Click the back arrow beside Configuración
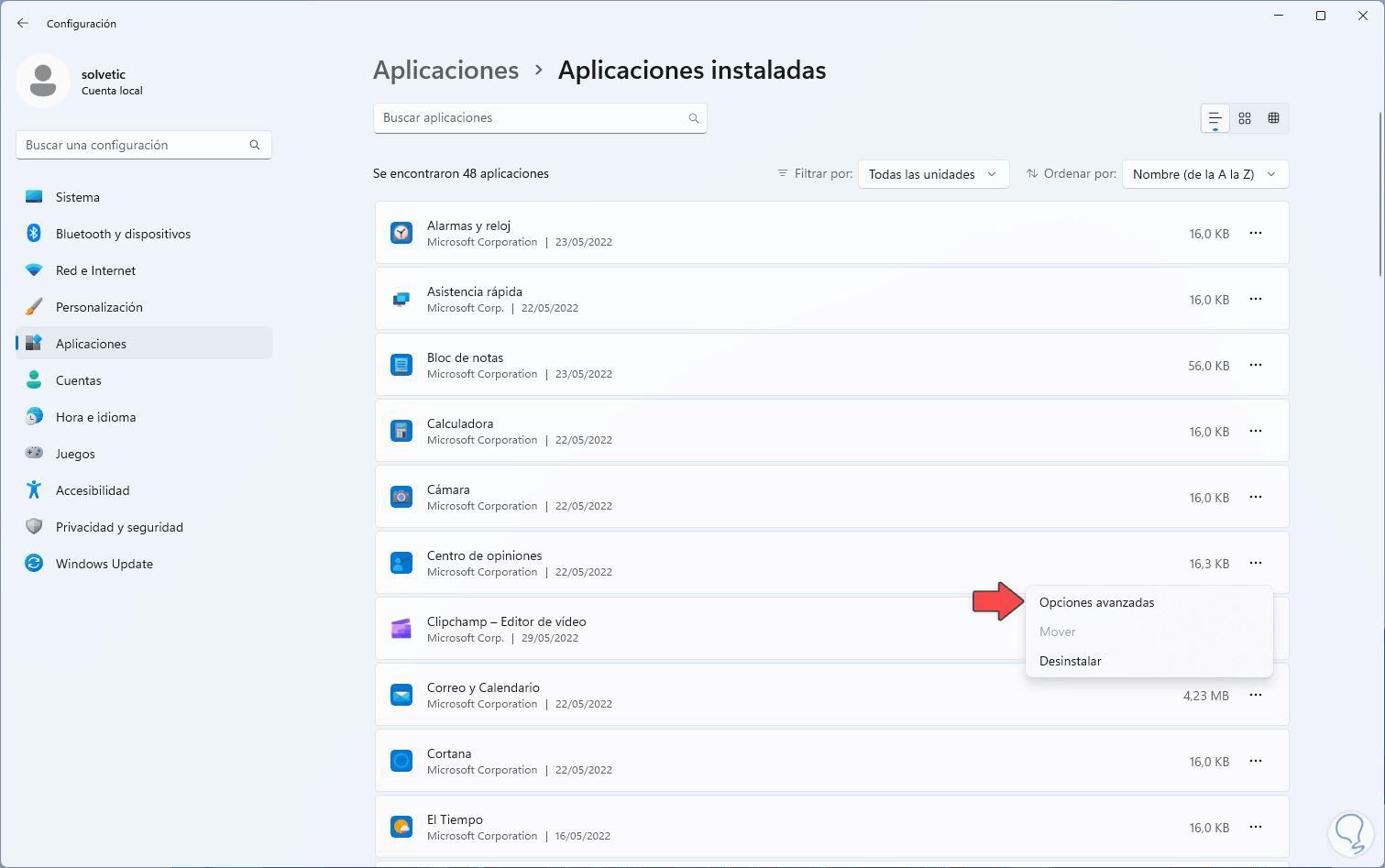1385x868 pixels. tap(23, 23)
